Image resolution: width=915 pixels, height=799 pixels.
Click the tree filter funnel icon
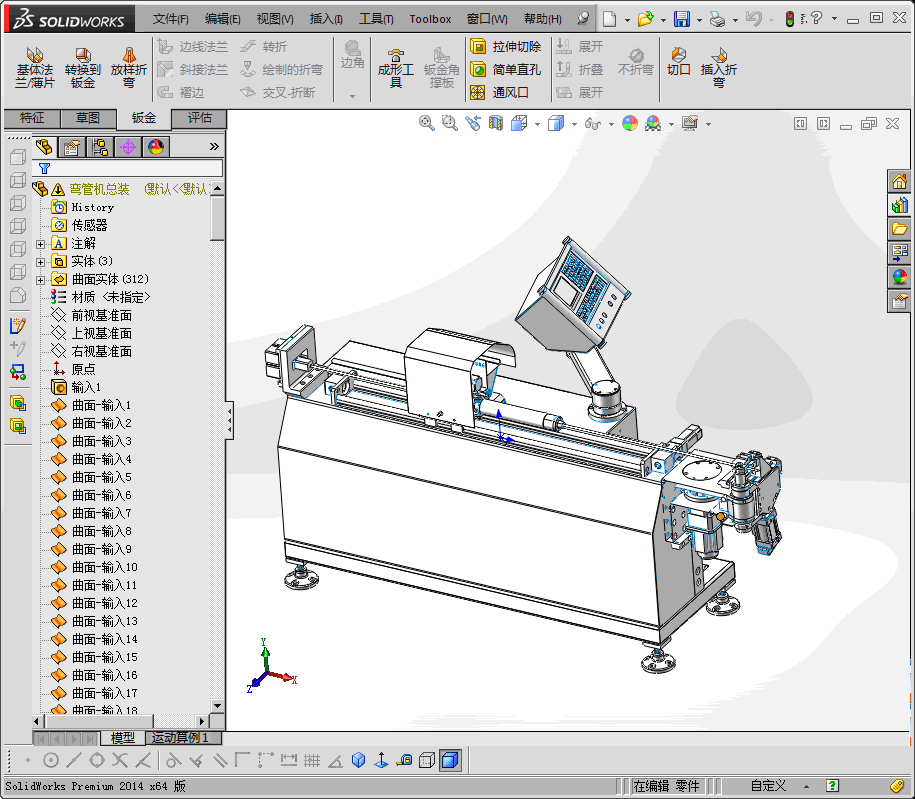pos(44,168)
